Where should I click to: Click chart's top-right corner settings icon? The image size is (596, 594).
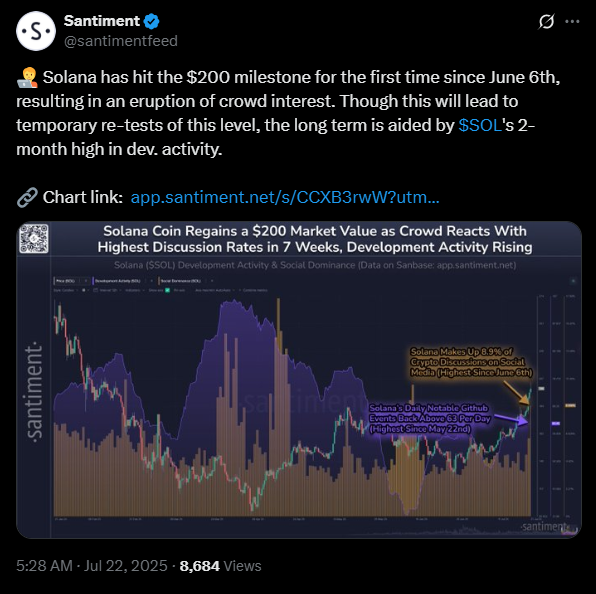(573, 281)
